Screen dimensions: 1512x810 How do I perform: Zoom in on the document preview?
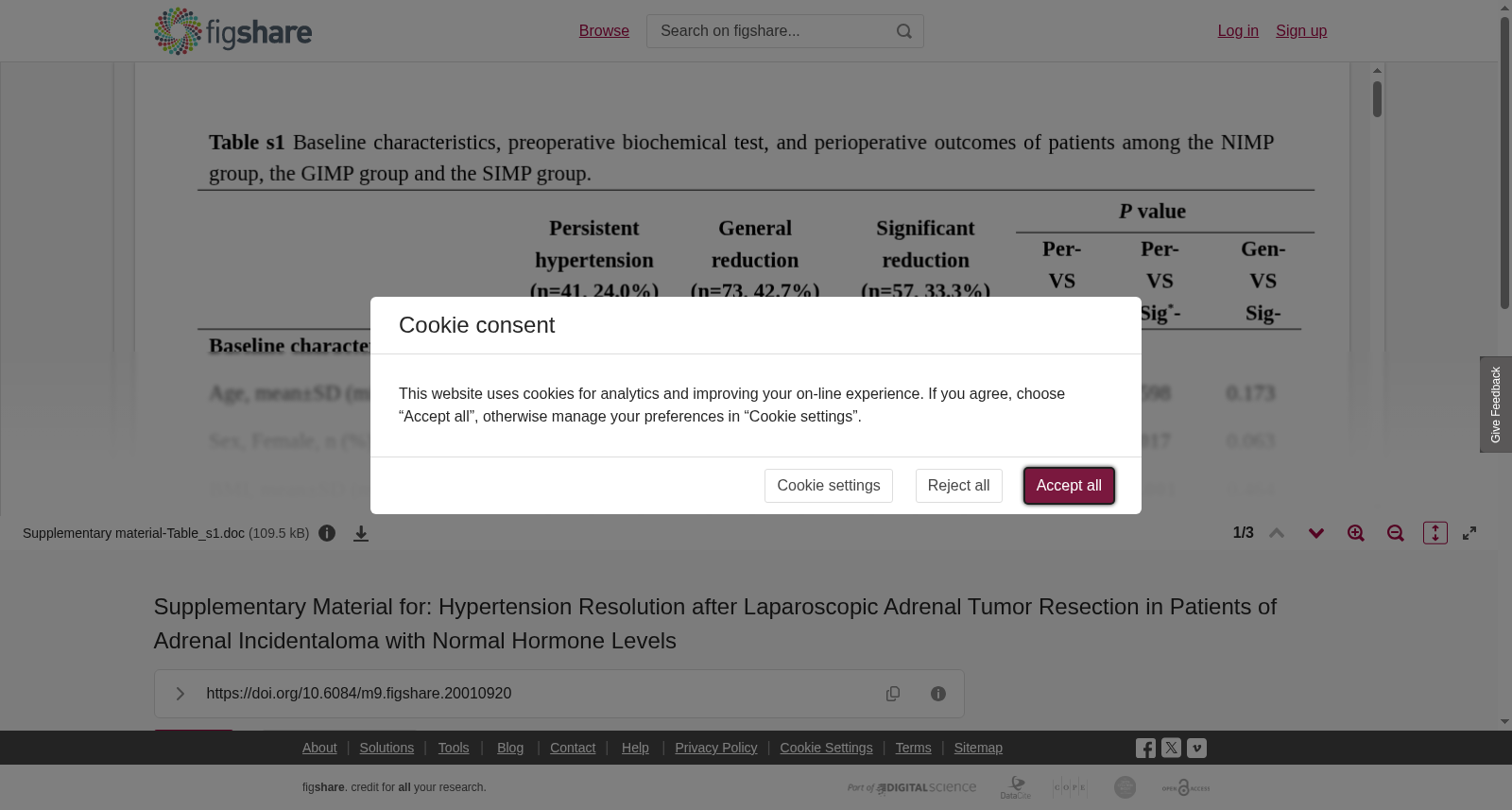click(x=1356, y=533)
